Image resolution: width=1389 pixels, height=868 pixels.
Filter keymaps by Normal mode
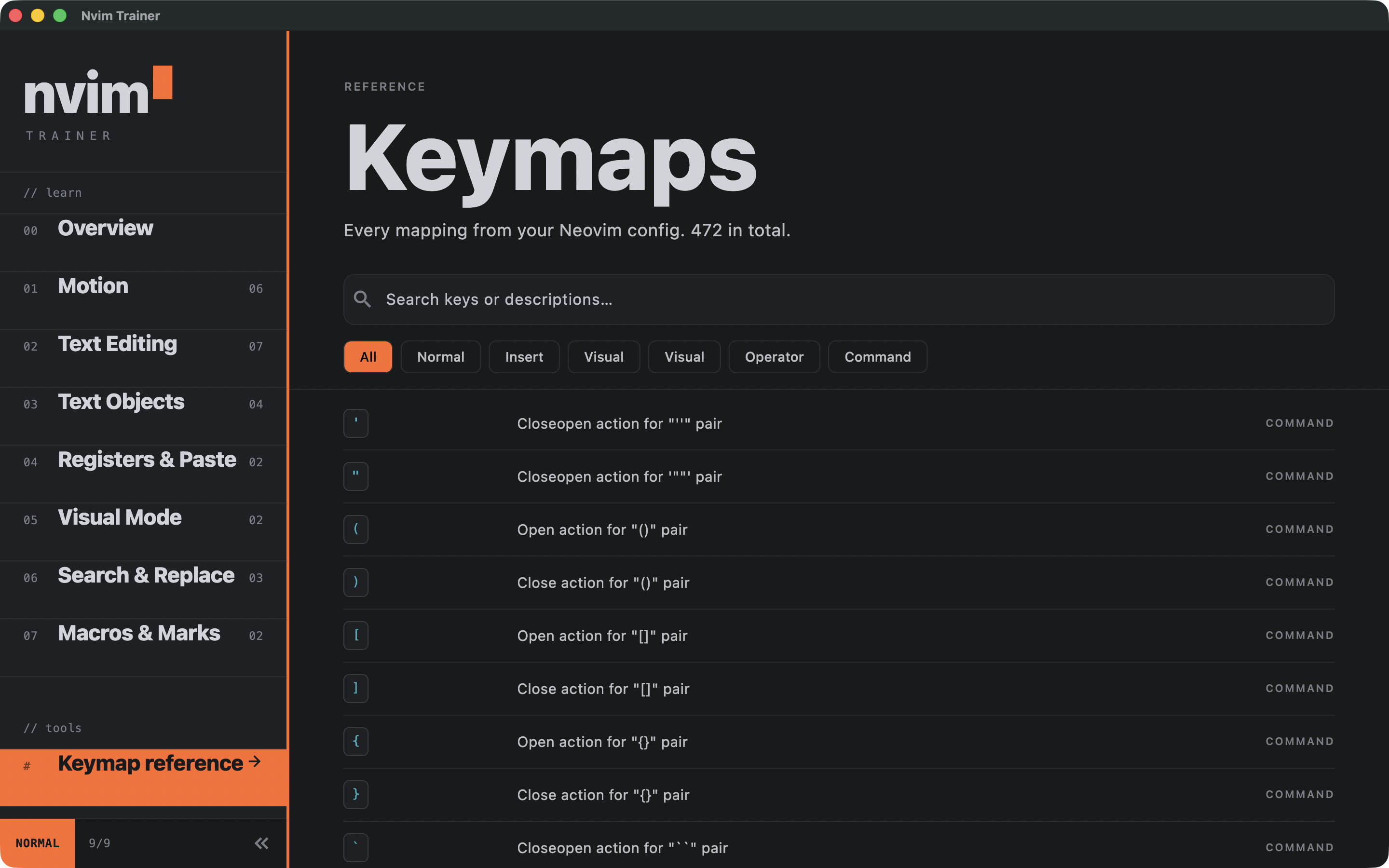pyautogui.click(x=440, y=356)
